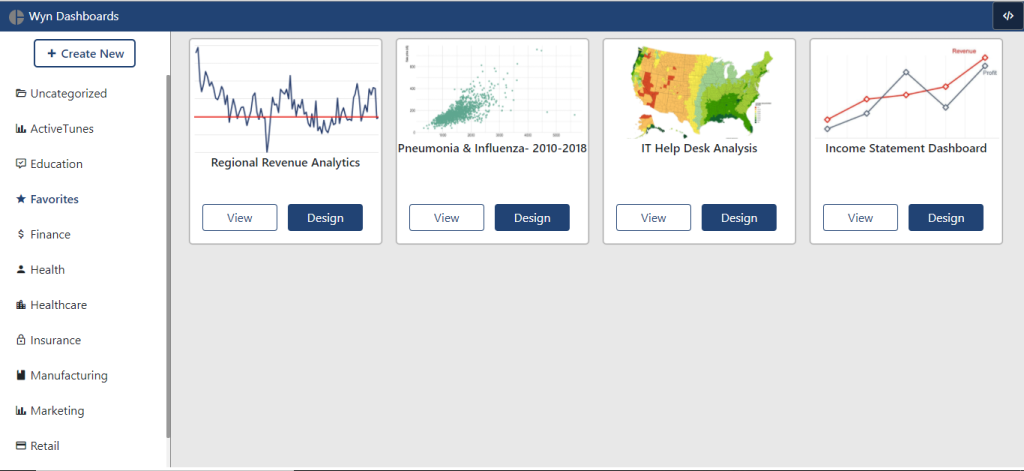Click the Finance dollar sign icon

click(21, 235)
